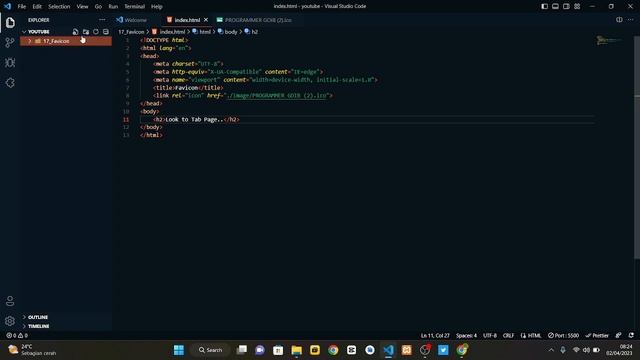Click the editor vertical scrollbar
The width and height of the screenshot is (640, 360).
pos(637,147)
